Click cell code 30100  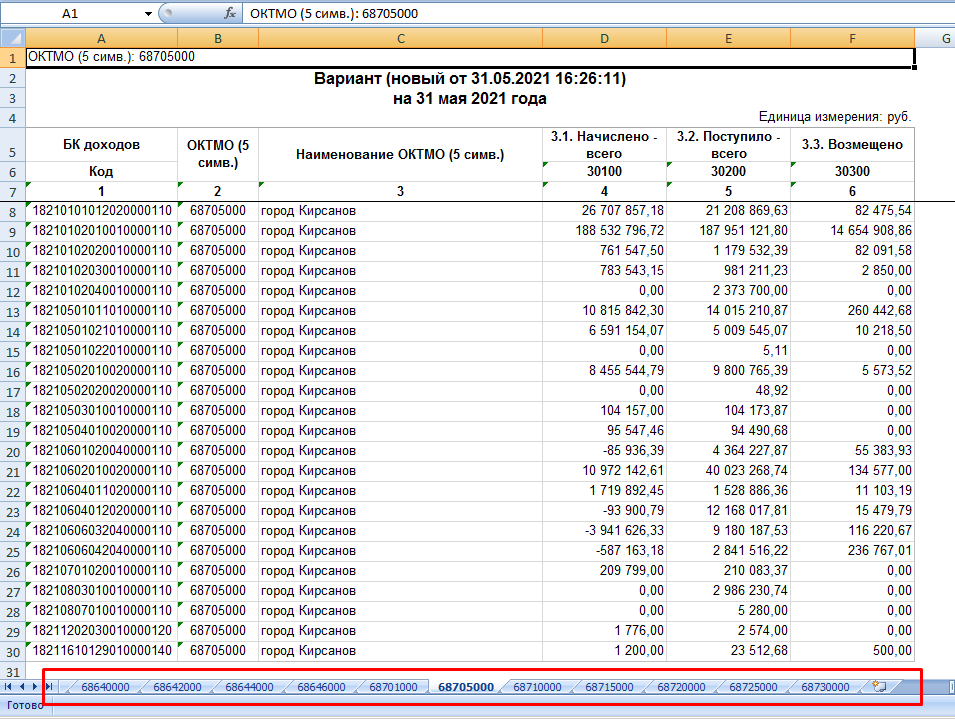point(604,171)
